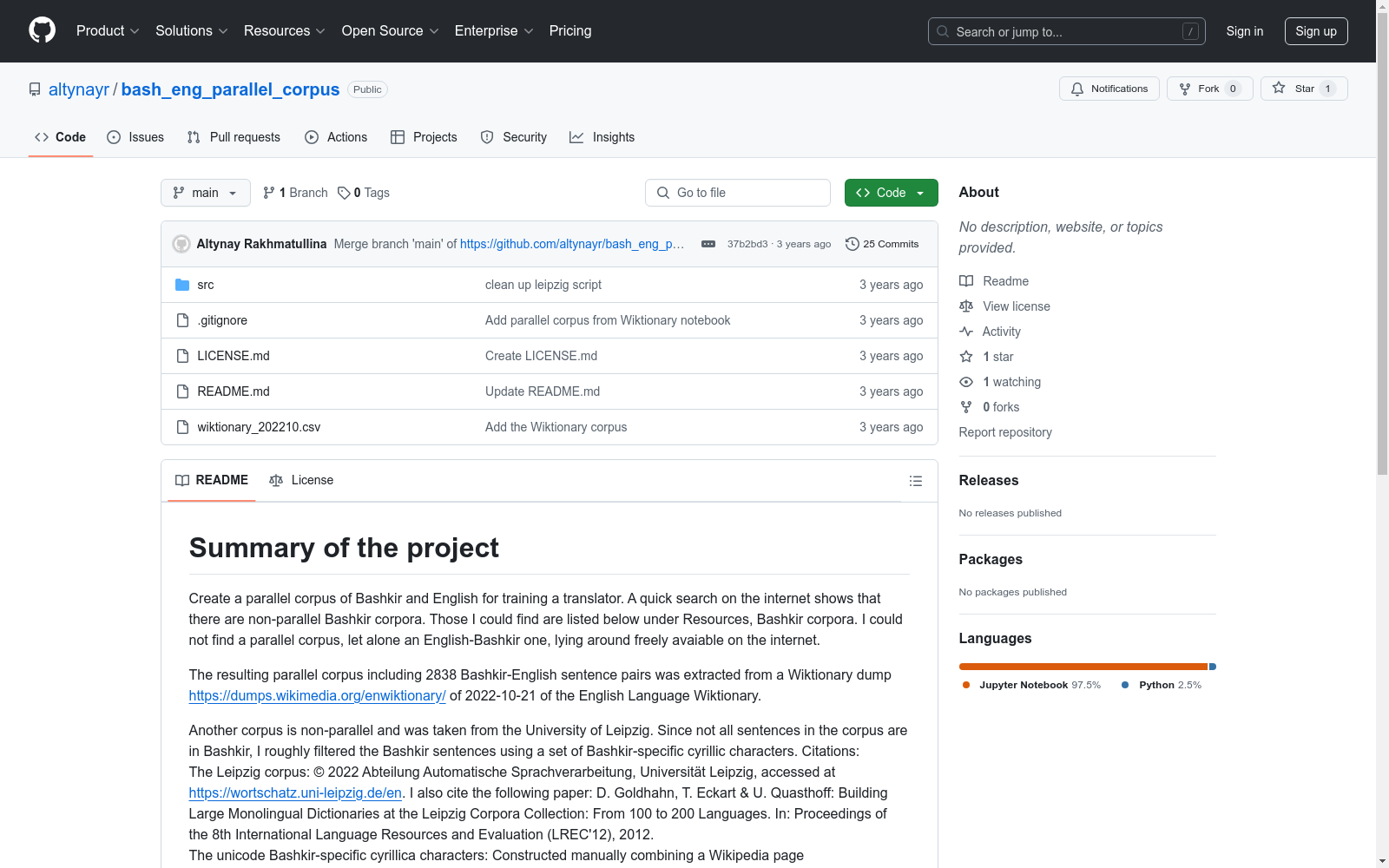1389x868 pixels.
Task: Click the Notifications bell icon
Action: click(x=1077, y=89)
